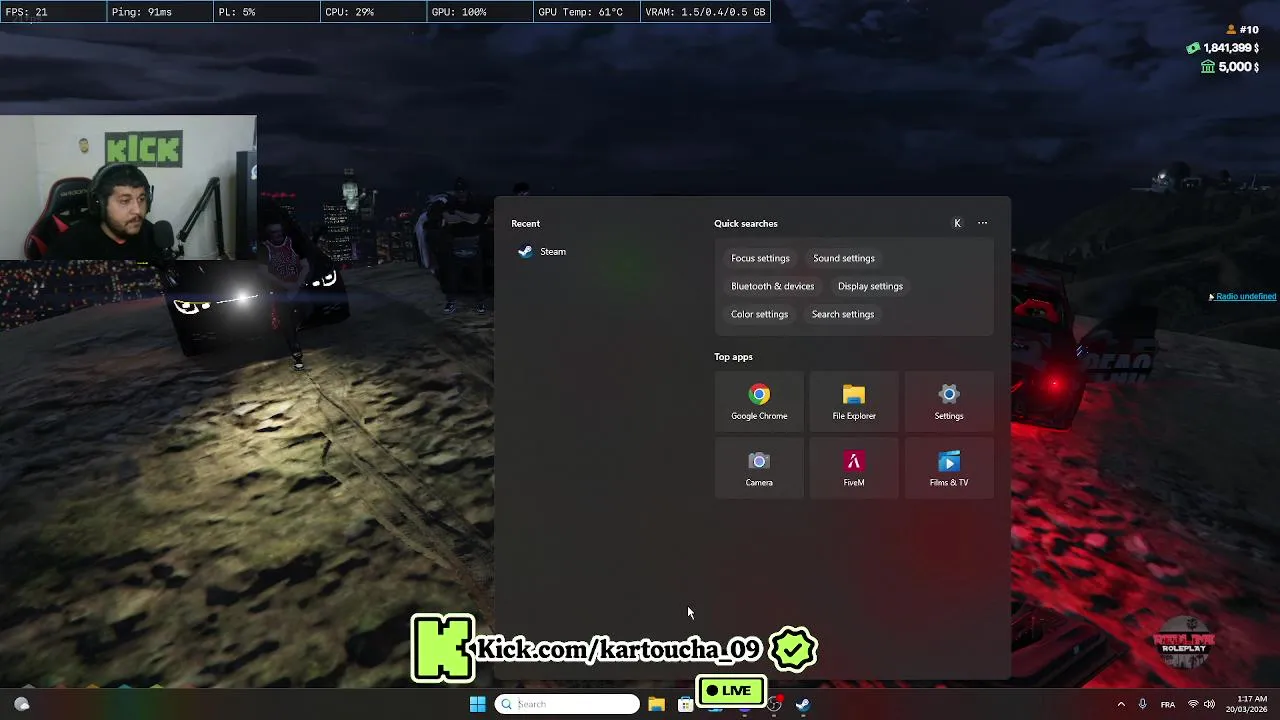Image resolution: width=1280 pixels, height=720 pixels.
Task: Pick the Search settings quick search
Action: coord(842,314)
